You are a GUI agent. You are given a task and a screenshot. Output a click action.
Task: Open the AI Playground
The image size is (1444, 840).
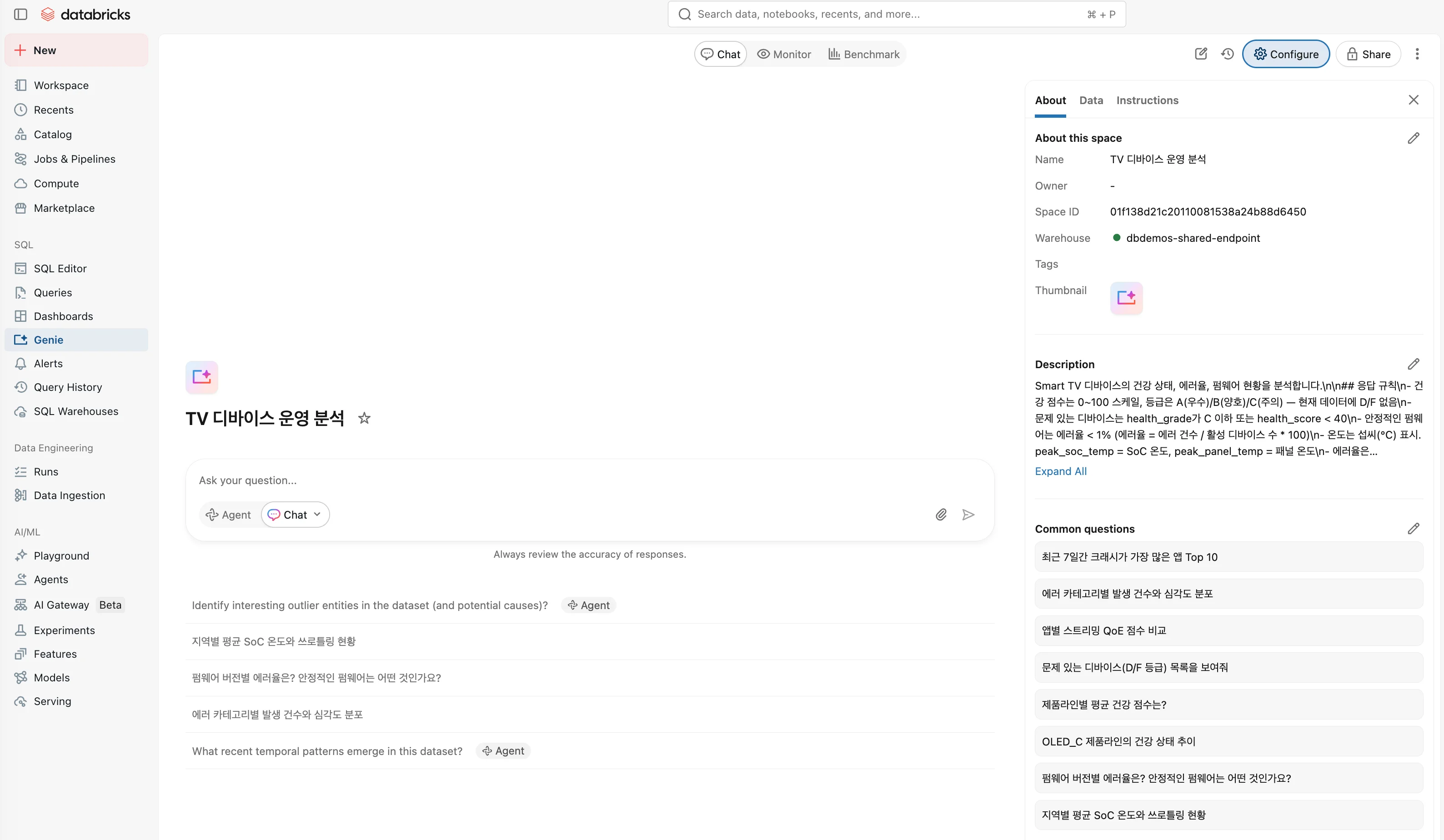(x=76, y=556)
